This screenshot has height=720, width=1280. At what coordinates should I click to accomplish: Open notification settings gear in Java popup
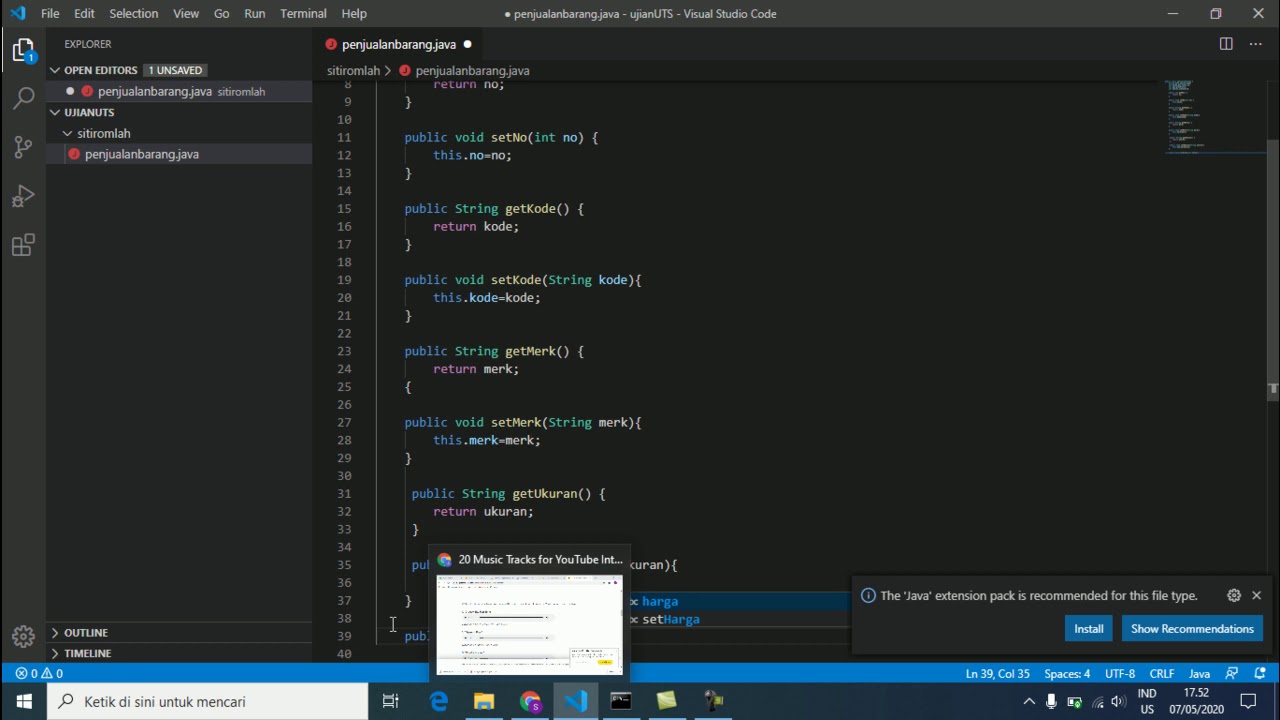tap(1234, 595)
